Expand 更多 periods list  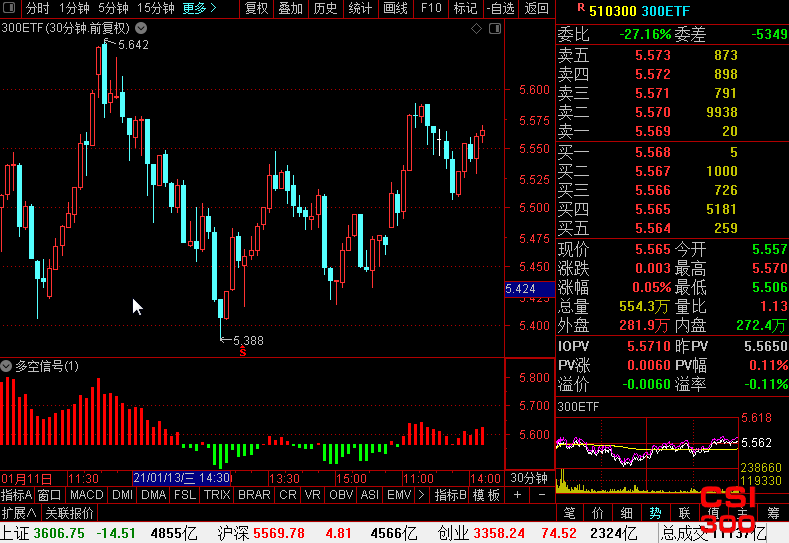199,8
